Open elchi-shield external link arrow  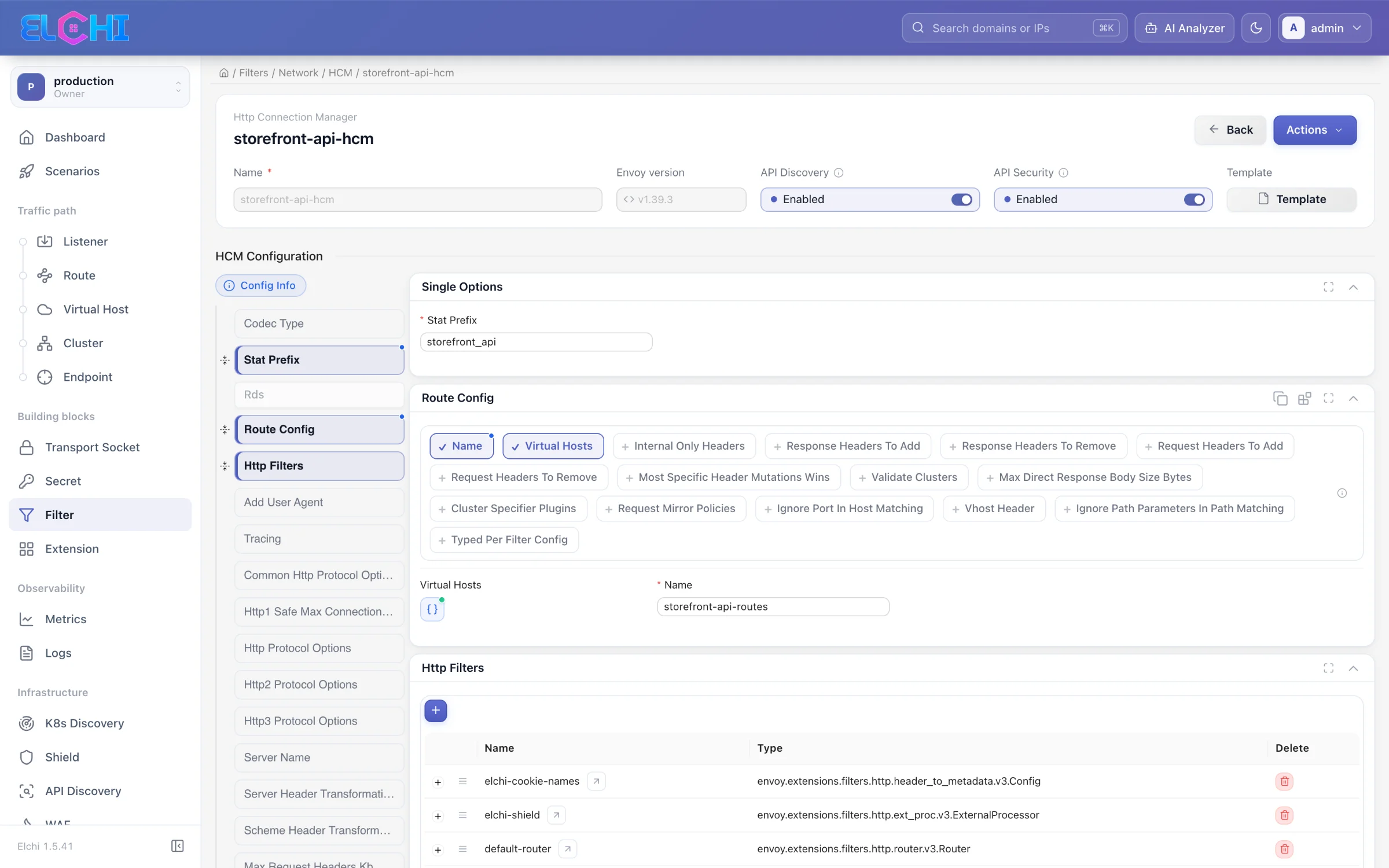556,815
